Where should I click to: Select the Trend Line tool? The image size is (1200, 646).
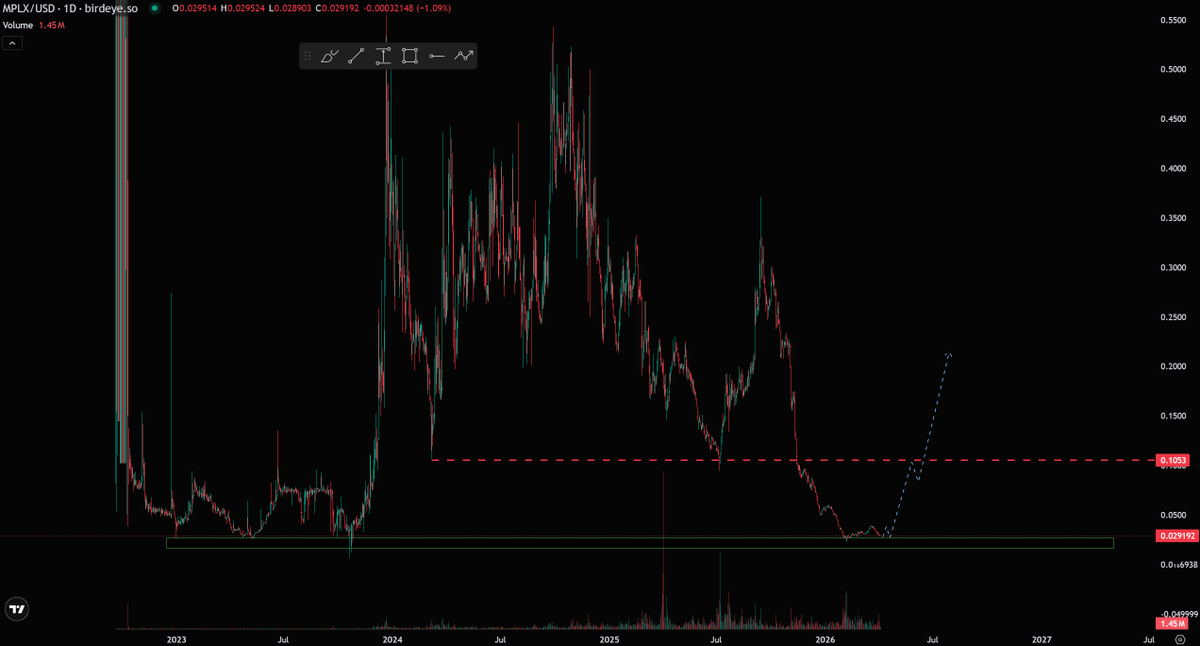click(x=357, y=57)
